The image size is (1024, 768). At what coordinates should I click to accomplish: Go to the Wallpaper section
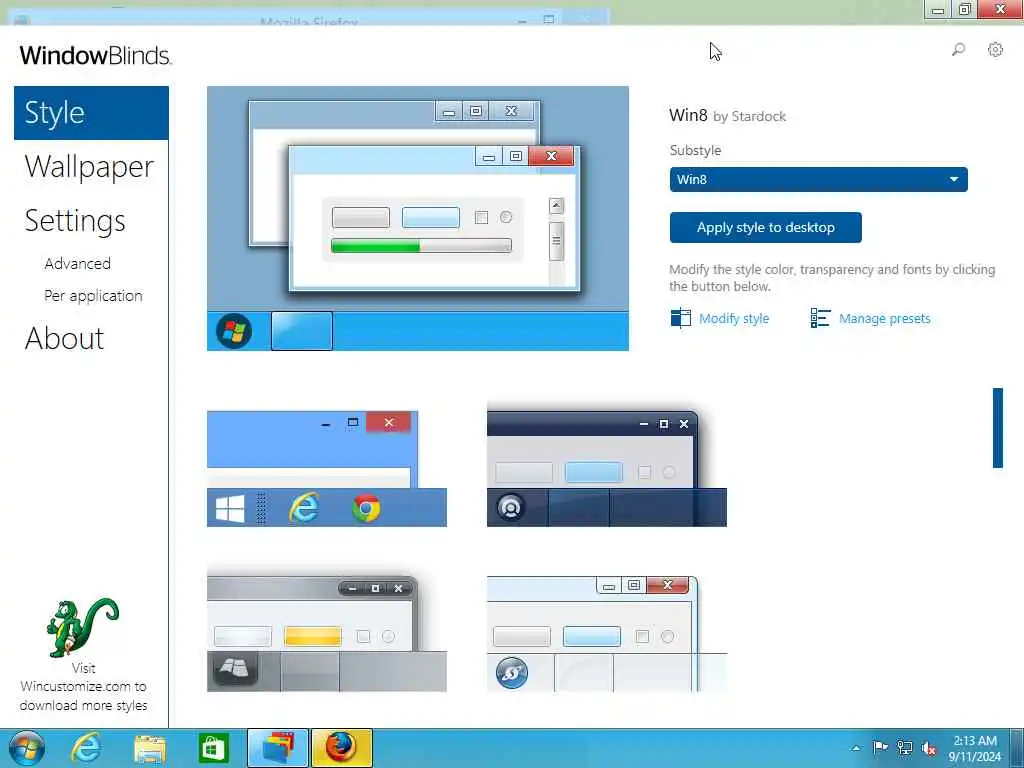click(89, 167)
